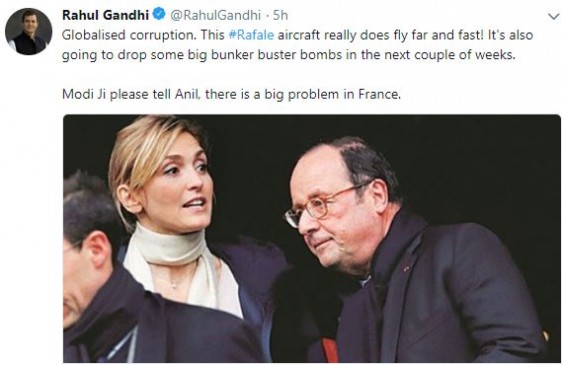This screenshot has height=365, width=562.
Task: Open the #Rafale hashtag link
Action: 251,35
